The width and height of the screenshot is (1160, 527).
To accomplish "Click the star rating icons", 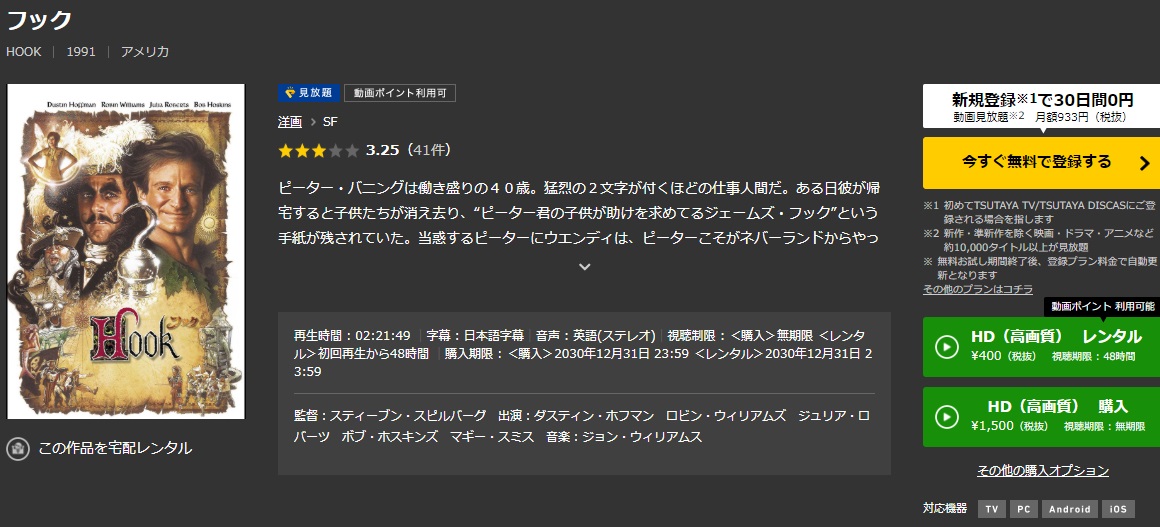I will [x=318, y=150].
